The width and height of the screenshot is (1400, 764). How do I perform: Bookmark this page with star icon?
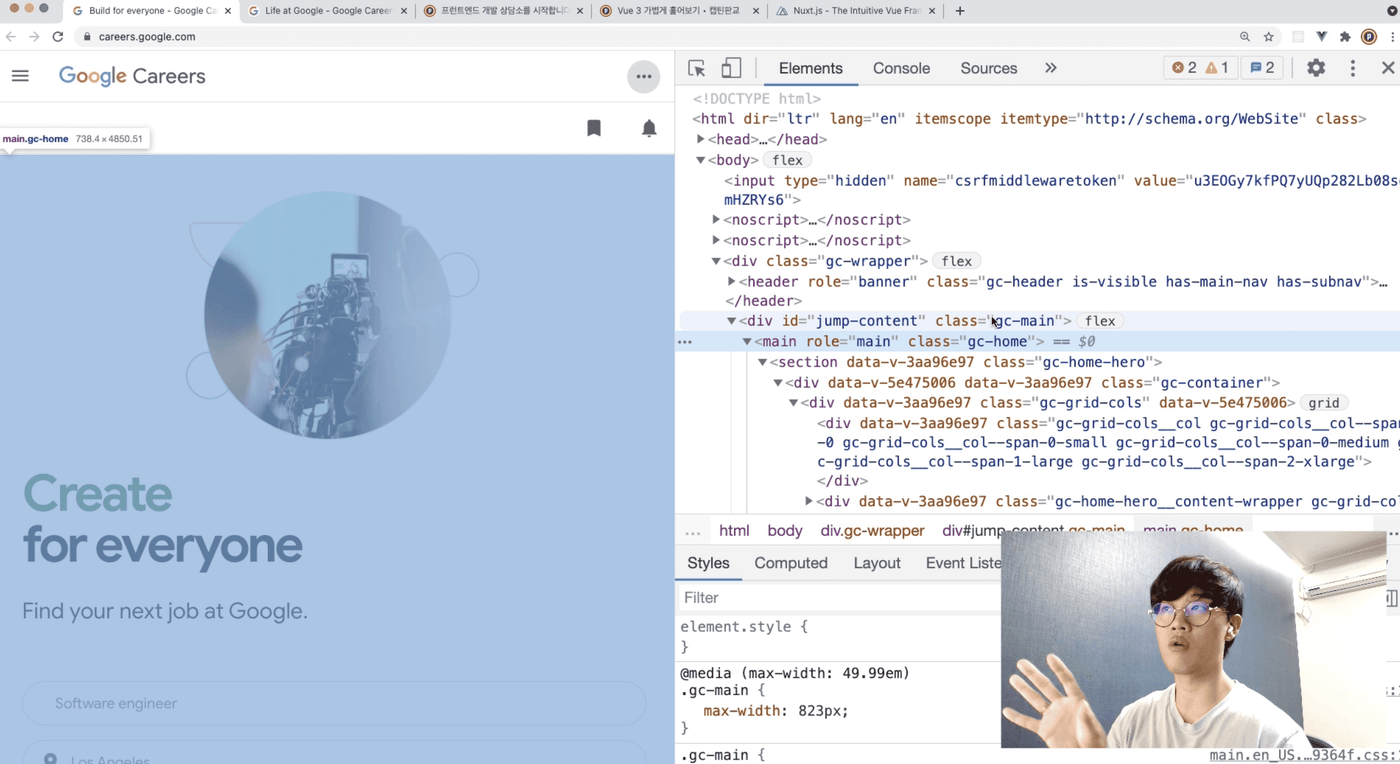[1269, 36]
